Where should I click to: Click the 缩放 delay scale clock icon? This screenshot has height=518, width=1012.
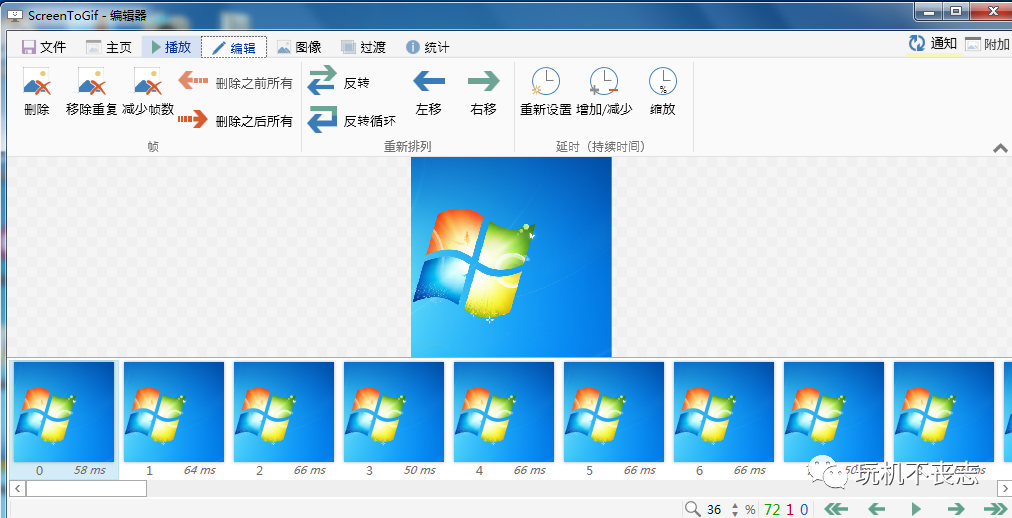662,82
